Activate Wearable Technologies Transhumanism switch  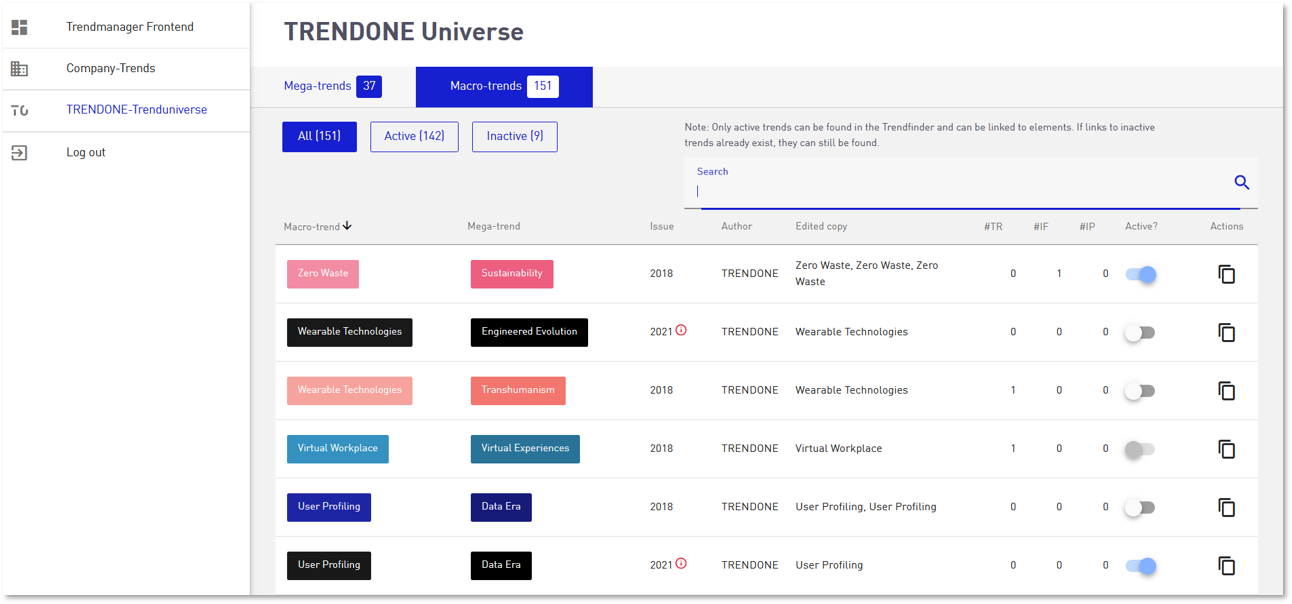pos(1140,391)
